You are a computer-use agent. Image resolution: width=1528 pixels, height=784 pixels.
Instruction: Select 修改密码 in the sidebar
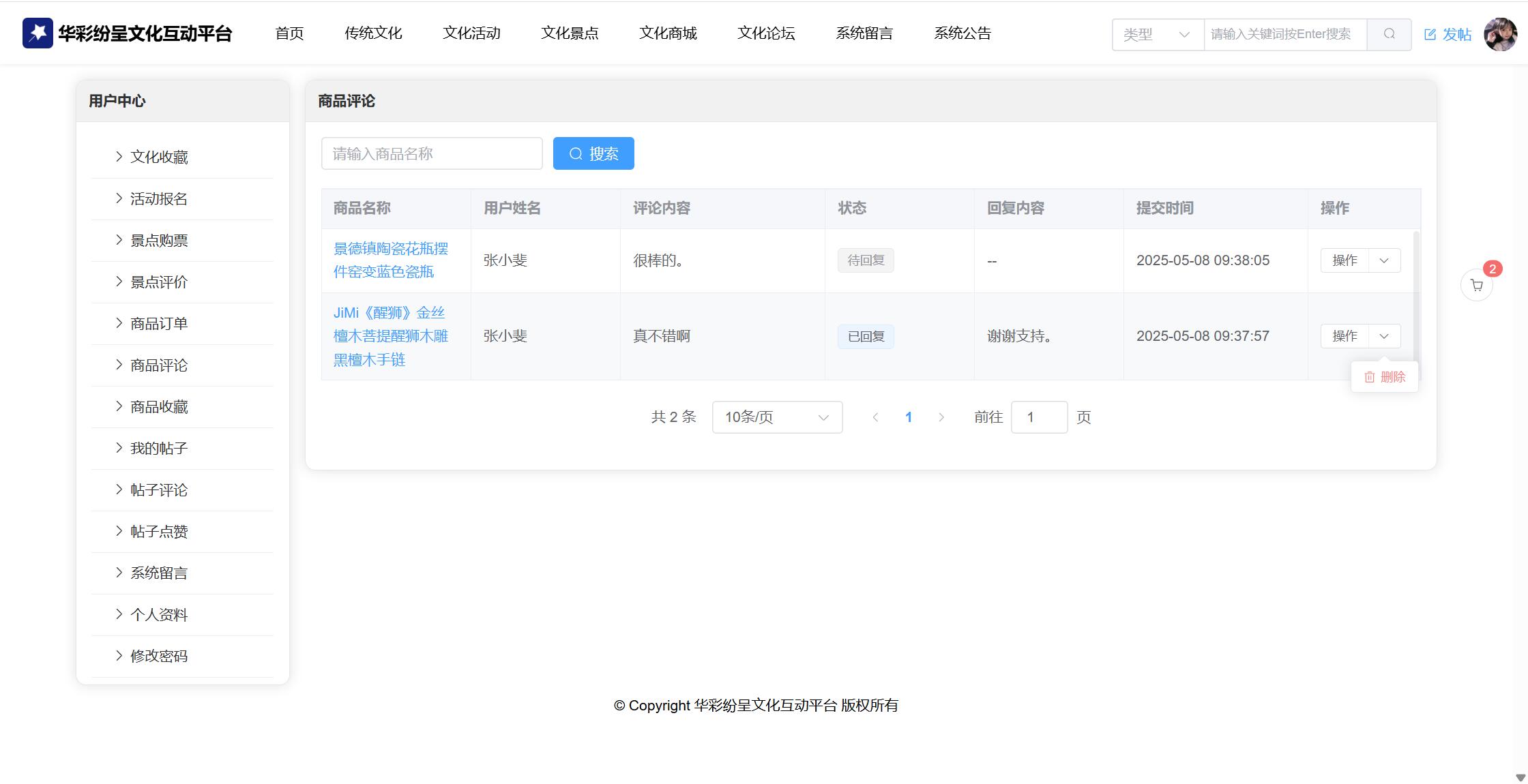point(159,656)
